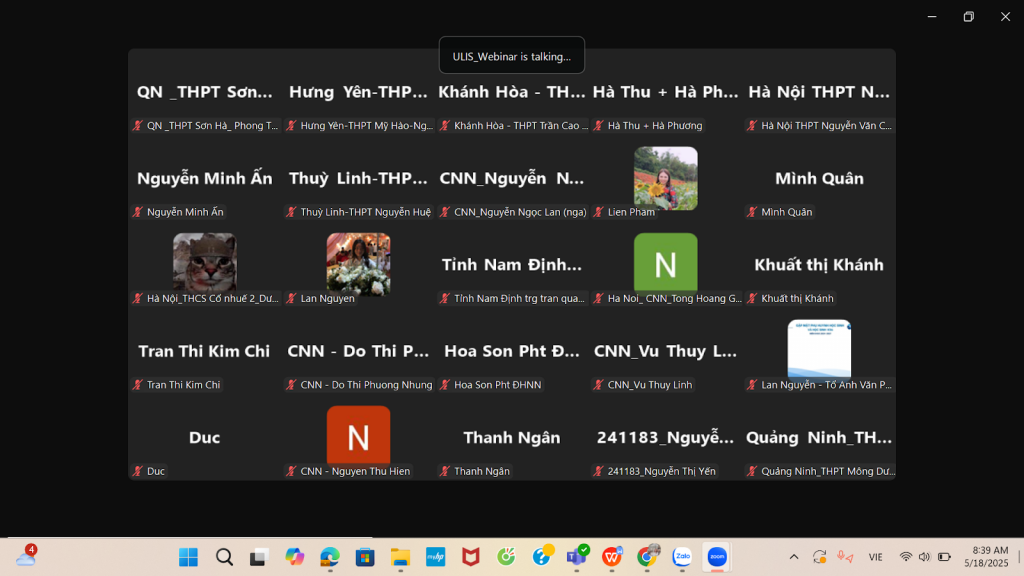Open the volume control in system tray
Viewport: 1024px width, 576px height.
[x=924, y=557]
